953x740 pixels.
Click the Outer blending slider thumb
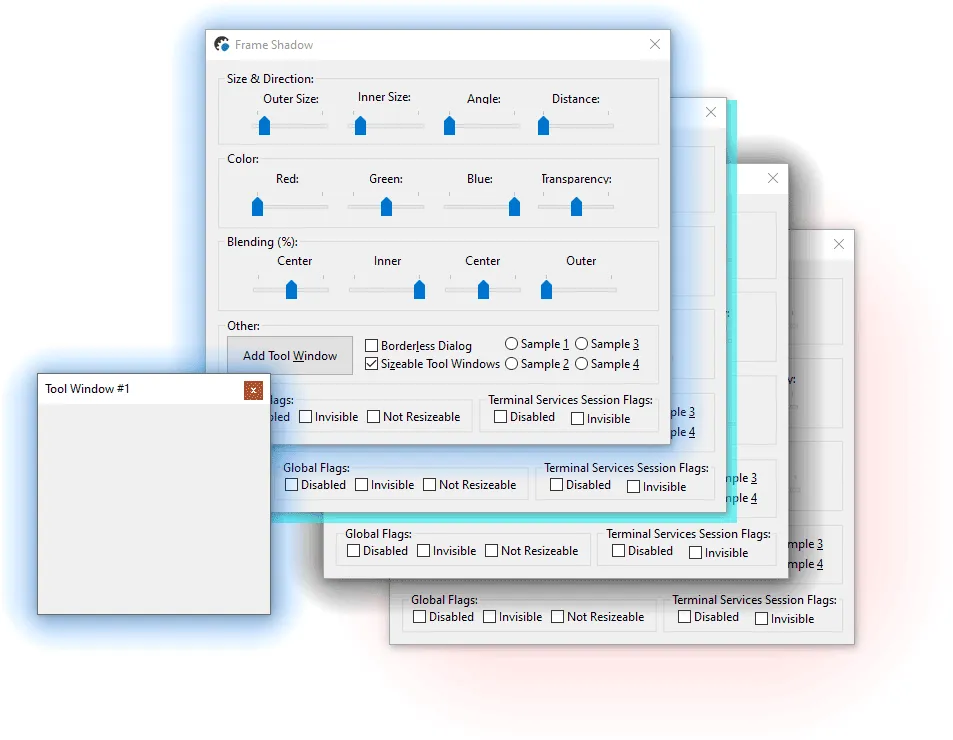click(x=546, y=289)
